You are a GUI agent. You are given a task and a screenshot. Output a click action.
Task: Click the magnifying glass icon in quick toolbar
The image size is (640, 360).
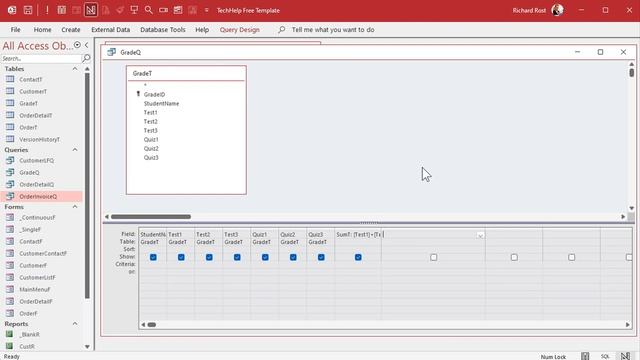click(149, 10)
